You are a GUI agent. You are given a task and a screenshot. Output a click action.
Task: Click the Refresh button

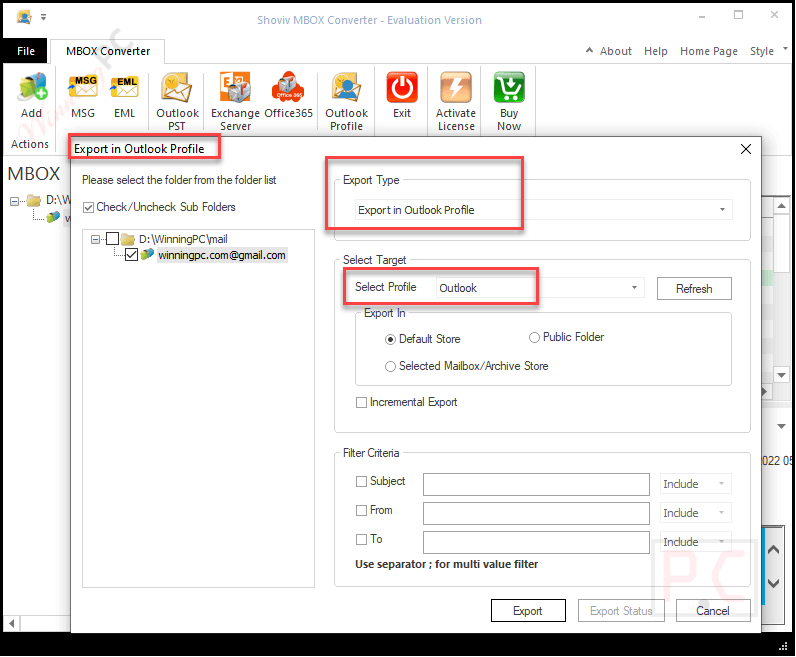point(693,288)
